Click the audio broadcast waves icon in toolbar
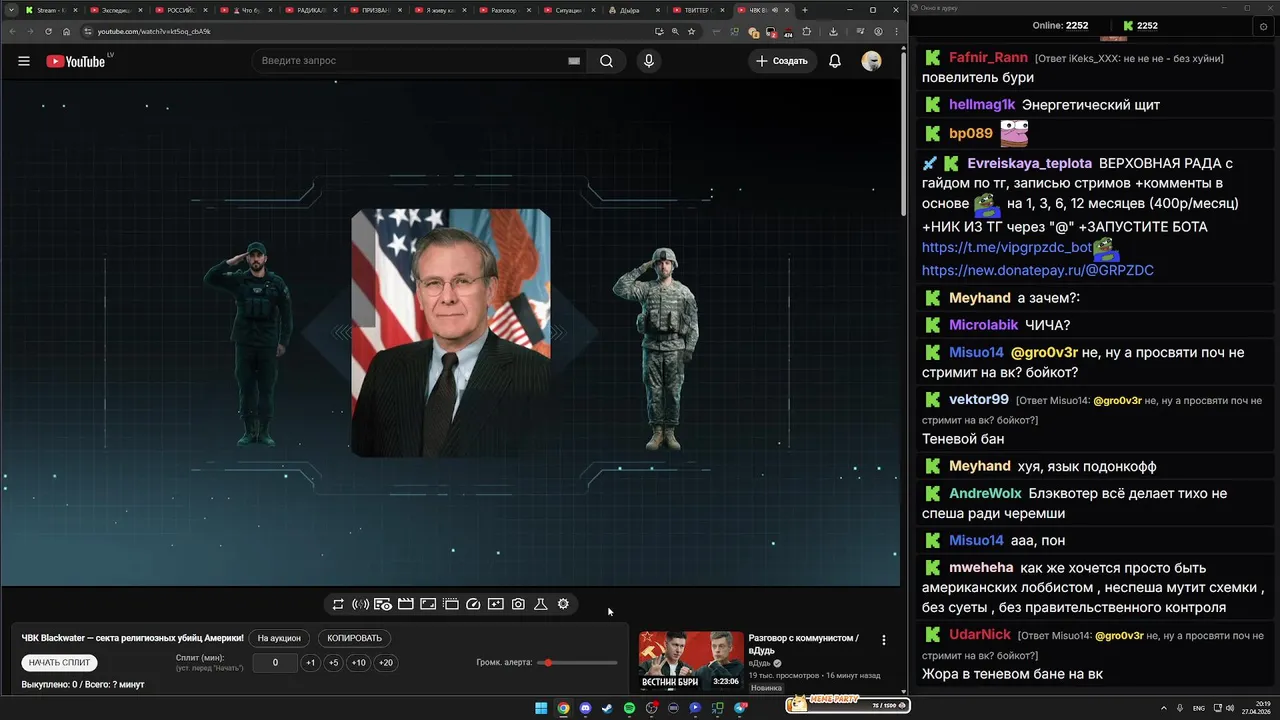This screenshot has height=720, width=1280. click(361, 604)
